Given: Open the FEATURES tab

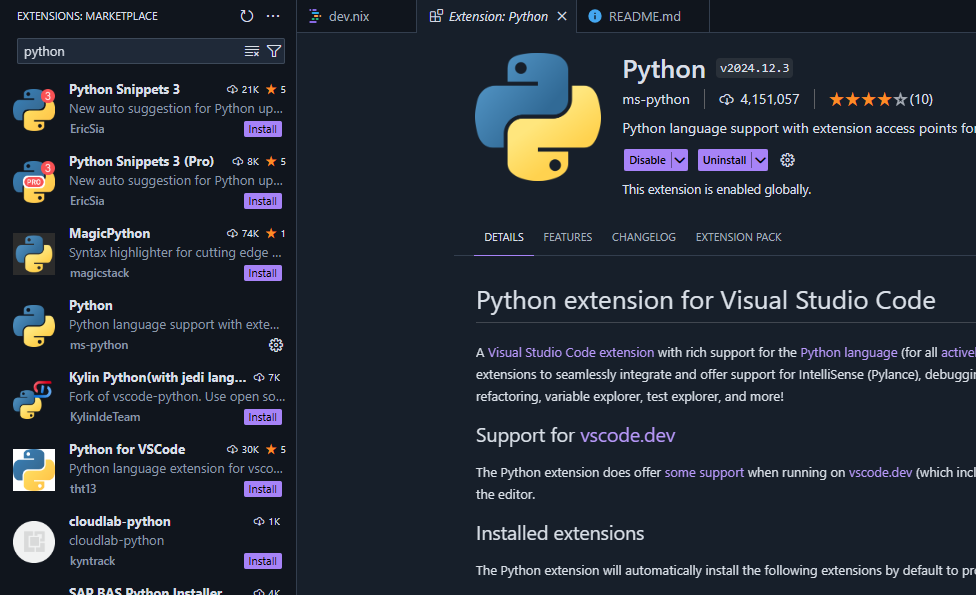Looking at the screenshot, I should pos(568,237).
